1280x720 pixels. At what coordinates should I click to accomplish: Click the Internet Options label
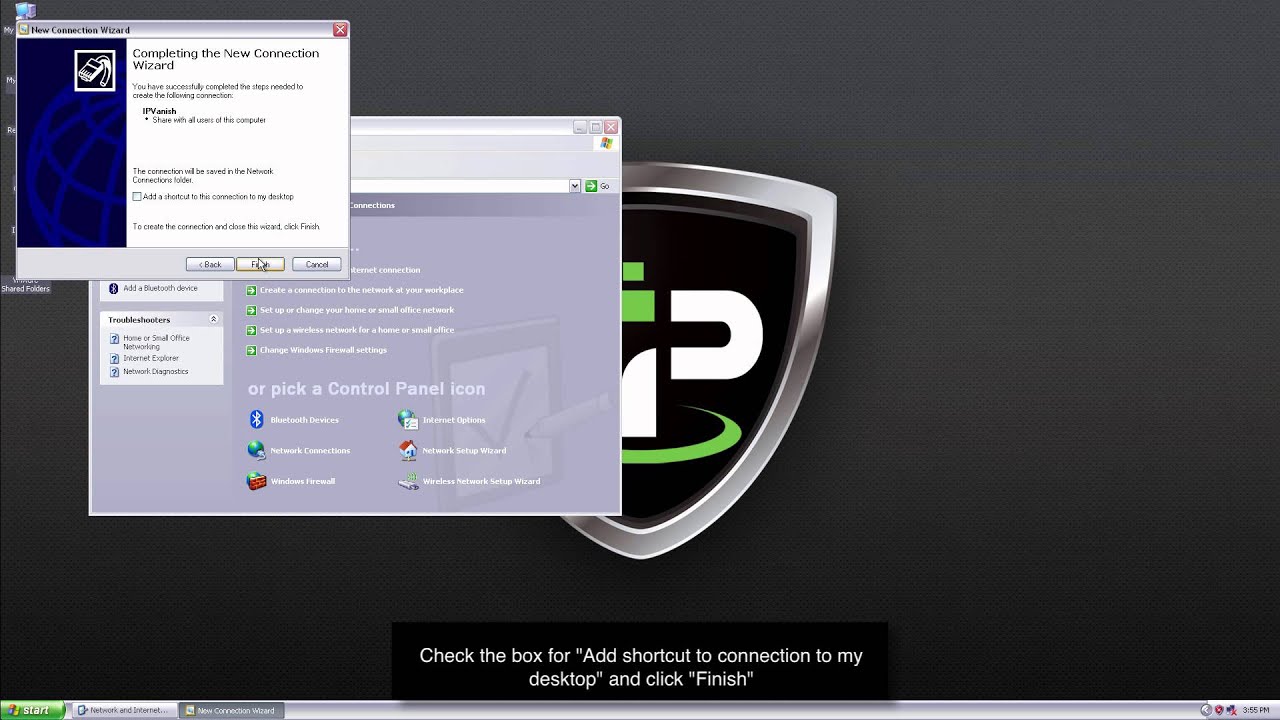coord(454,420)
